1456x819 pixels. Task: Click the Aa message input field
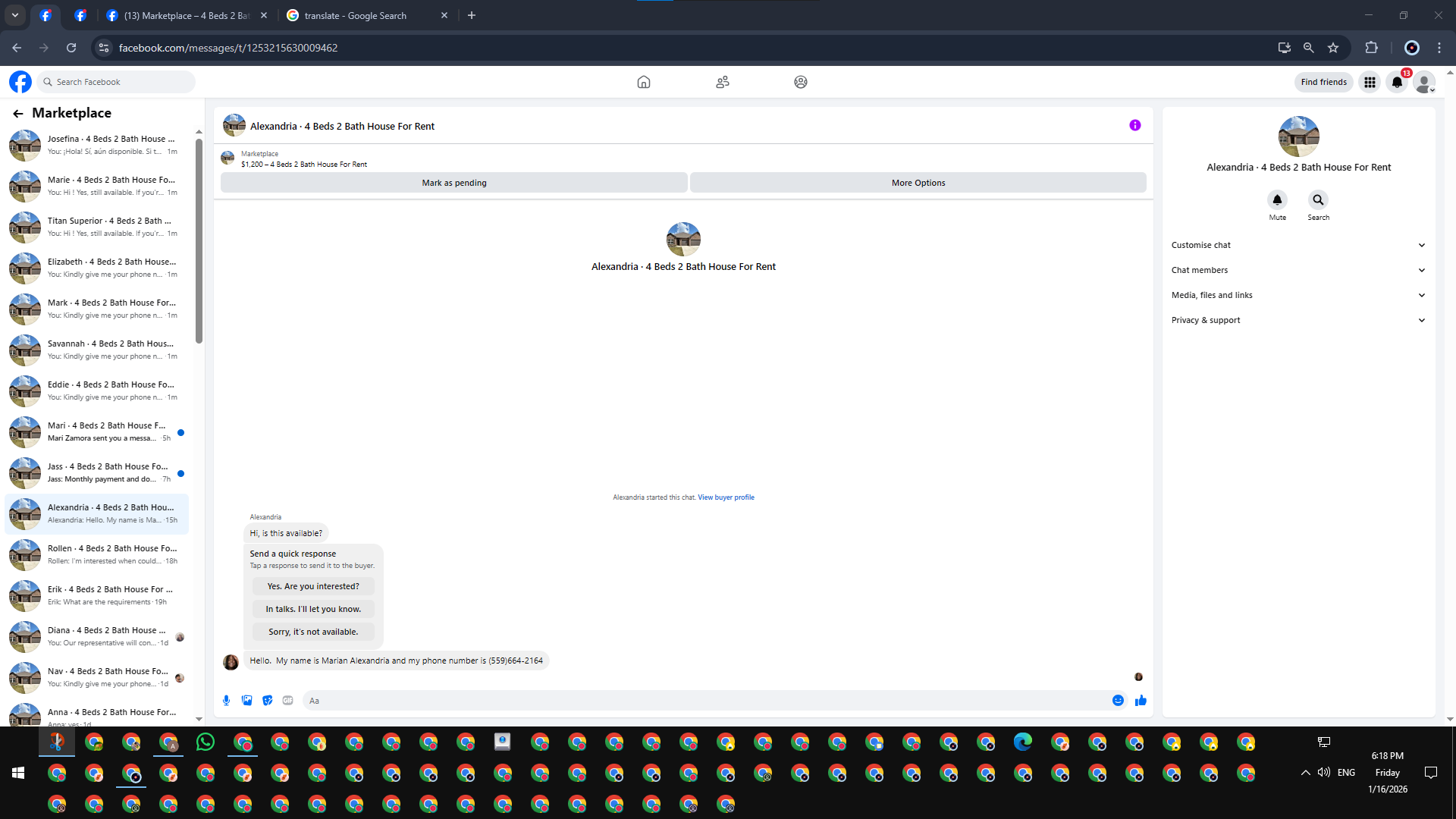click(x=705, y=701)
